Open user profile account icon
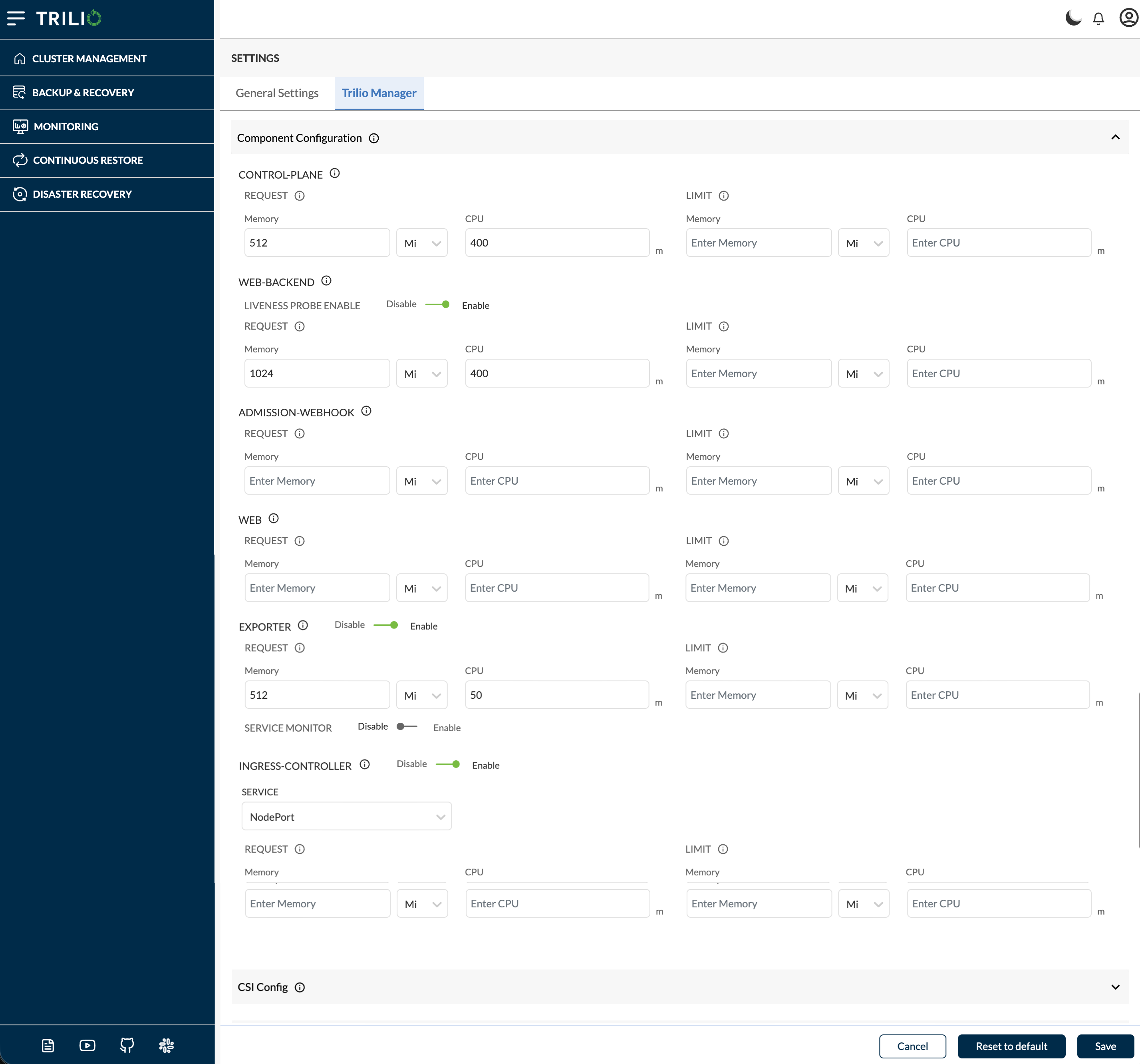 (x=1128, y=18)
